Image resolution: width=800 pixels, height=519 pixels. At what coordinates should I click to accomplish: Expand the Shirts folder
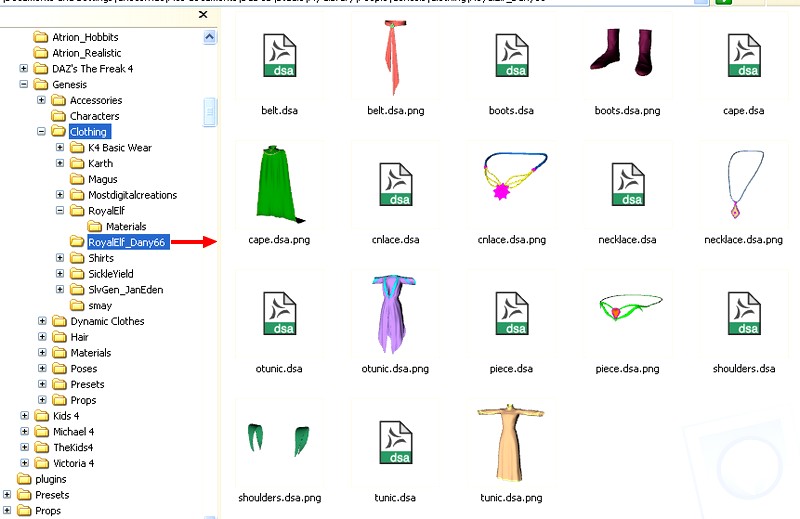60,257
